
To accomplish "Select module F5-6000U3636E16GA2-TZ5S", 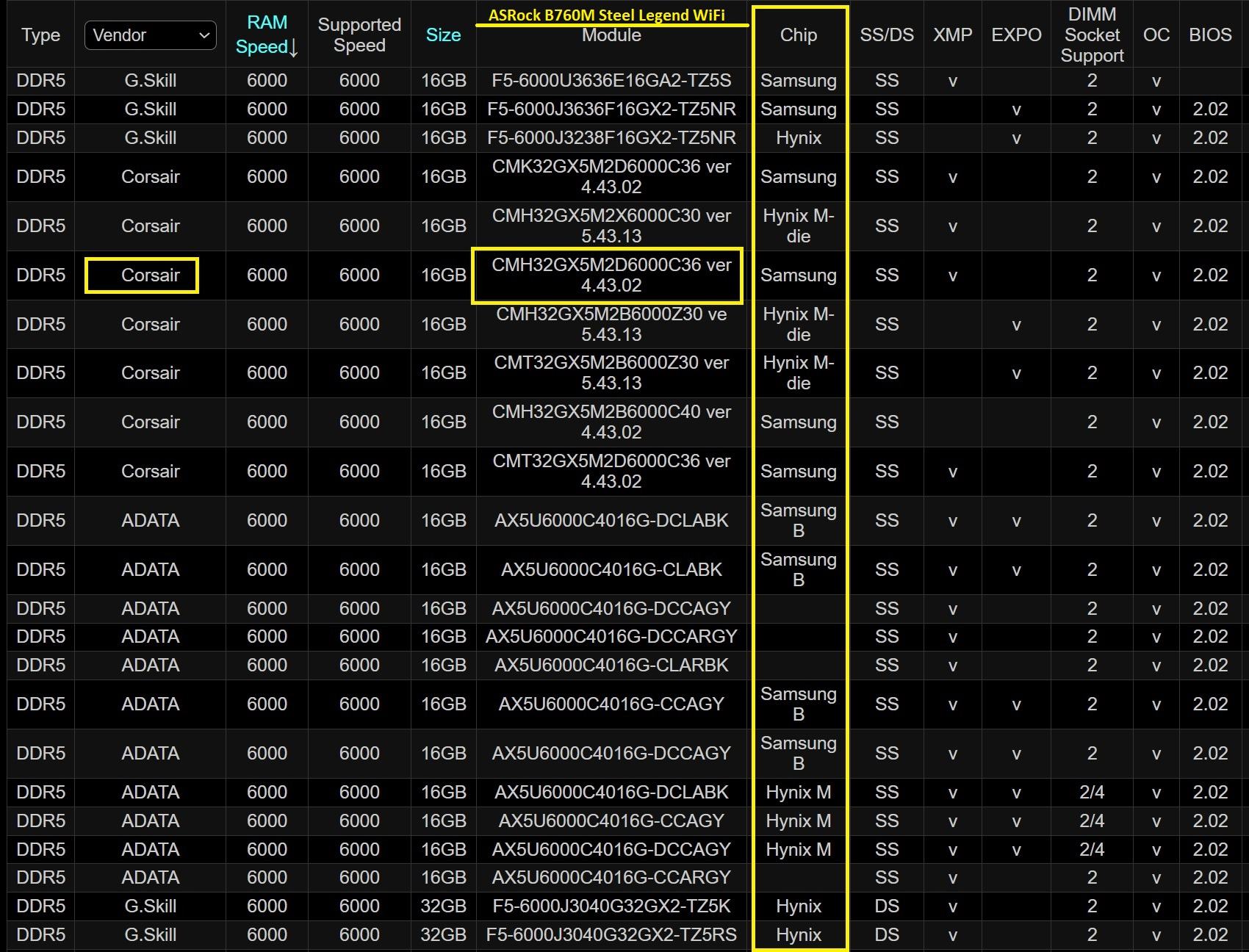I will point(611,80).
